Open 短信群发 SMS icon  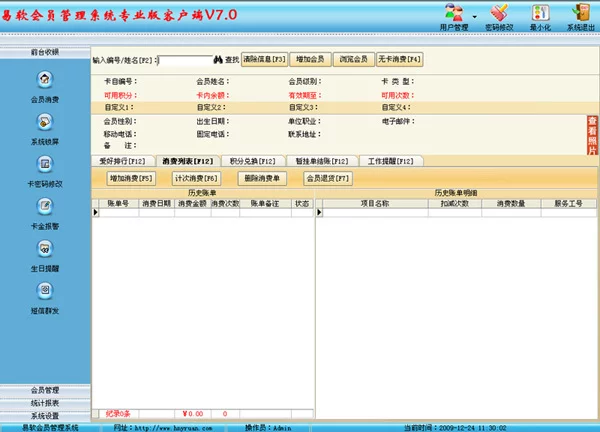(x=45, y=290)
